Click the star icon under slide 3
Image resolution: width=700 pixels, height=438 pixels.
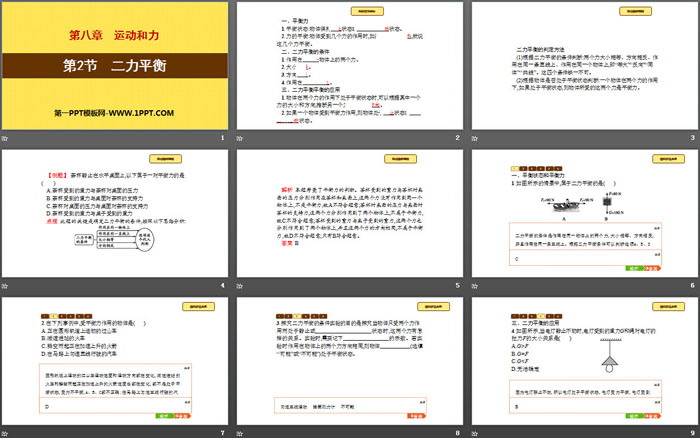point(475,138)
